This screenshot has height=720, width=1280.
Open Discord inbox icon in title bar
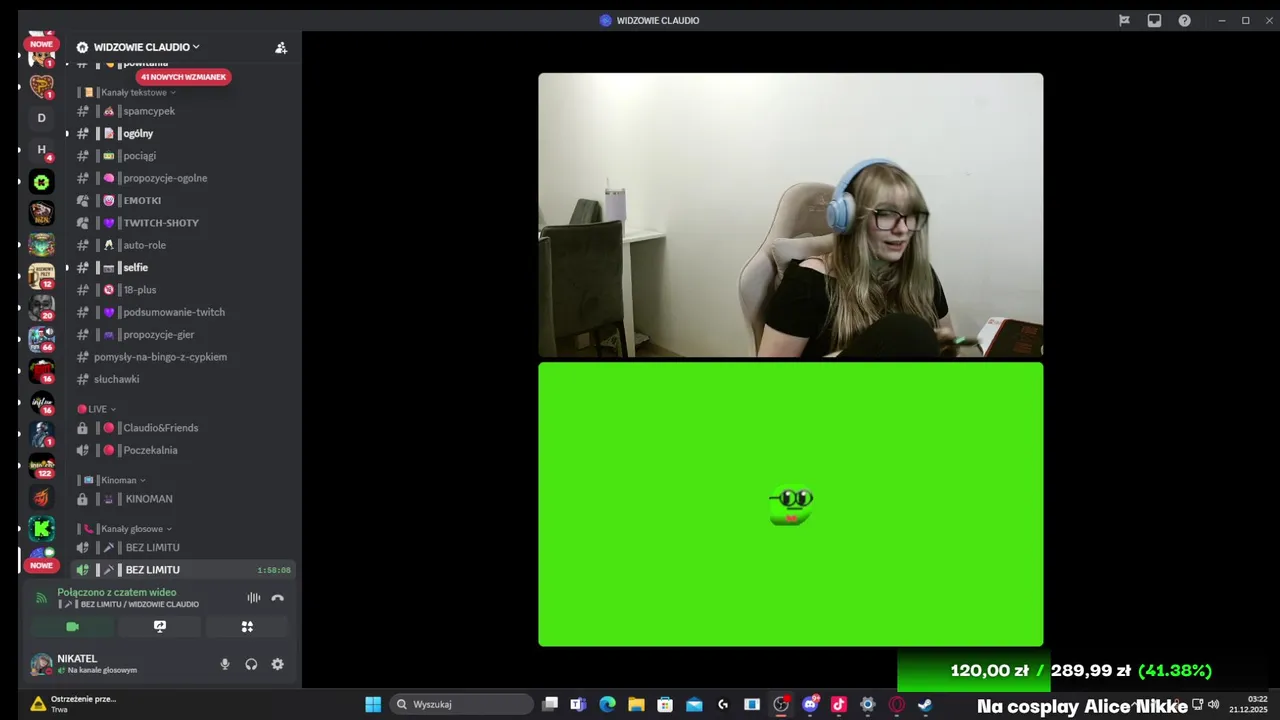[1154, 20]
